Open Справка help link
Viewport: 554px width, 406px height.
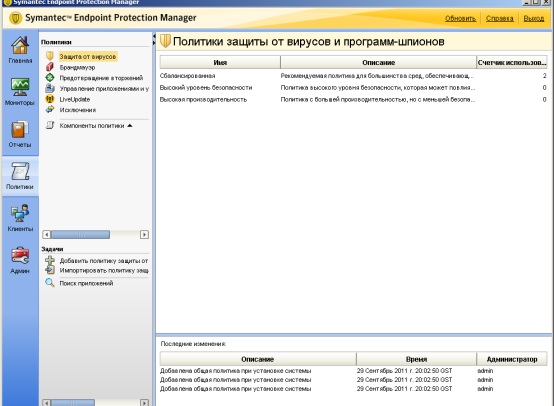tap(500, 18)
